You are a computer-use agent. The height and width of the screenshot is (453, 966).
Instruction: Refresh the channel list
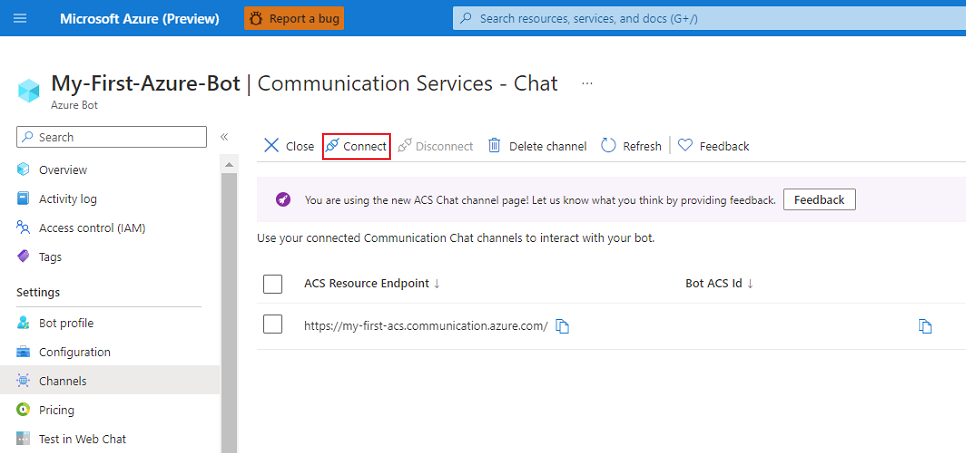coord(631,146)
